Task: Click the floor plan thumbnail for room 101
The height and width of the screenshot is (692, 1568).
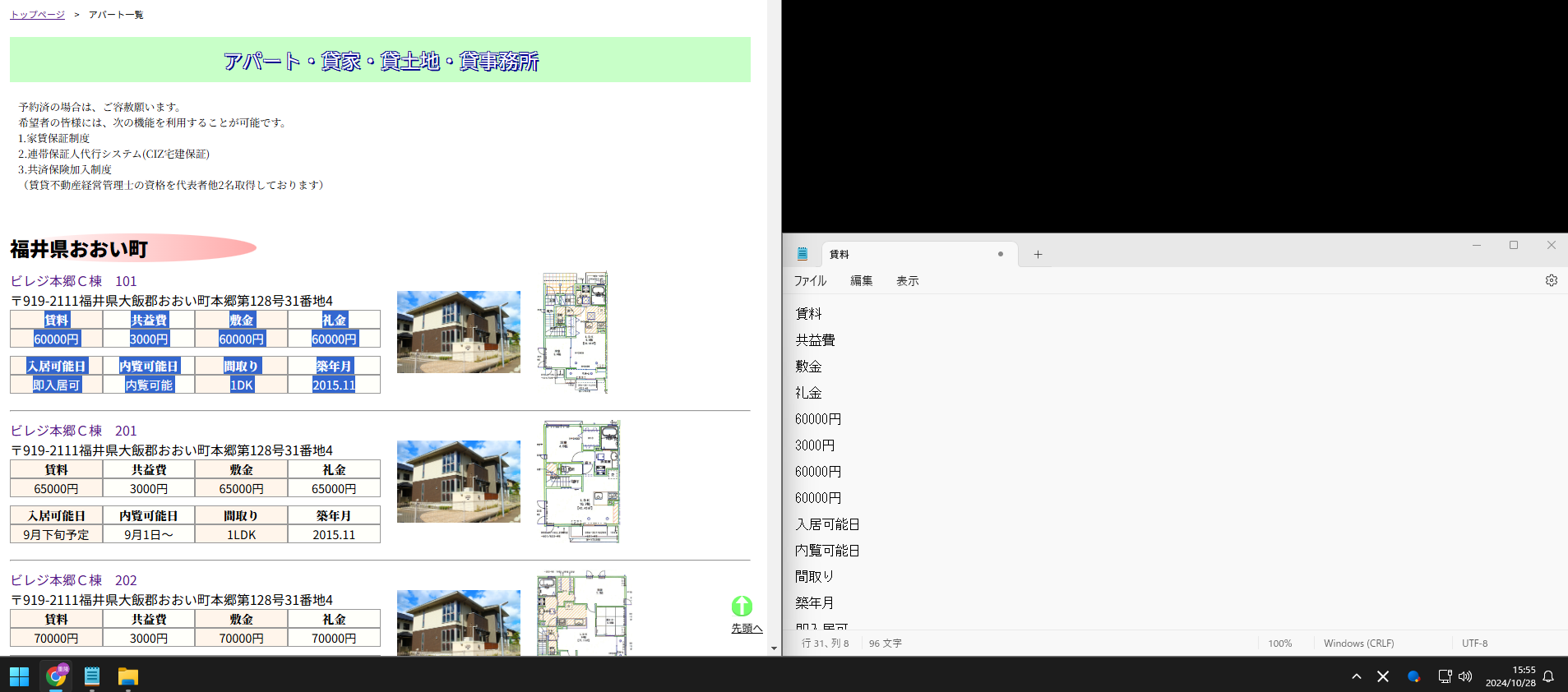Action: click(575, 332)
